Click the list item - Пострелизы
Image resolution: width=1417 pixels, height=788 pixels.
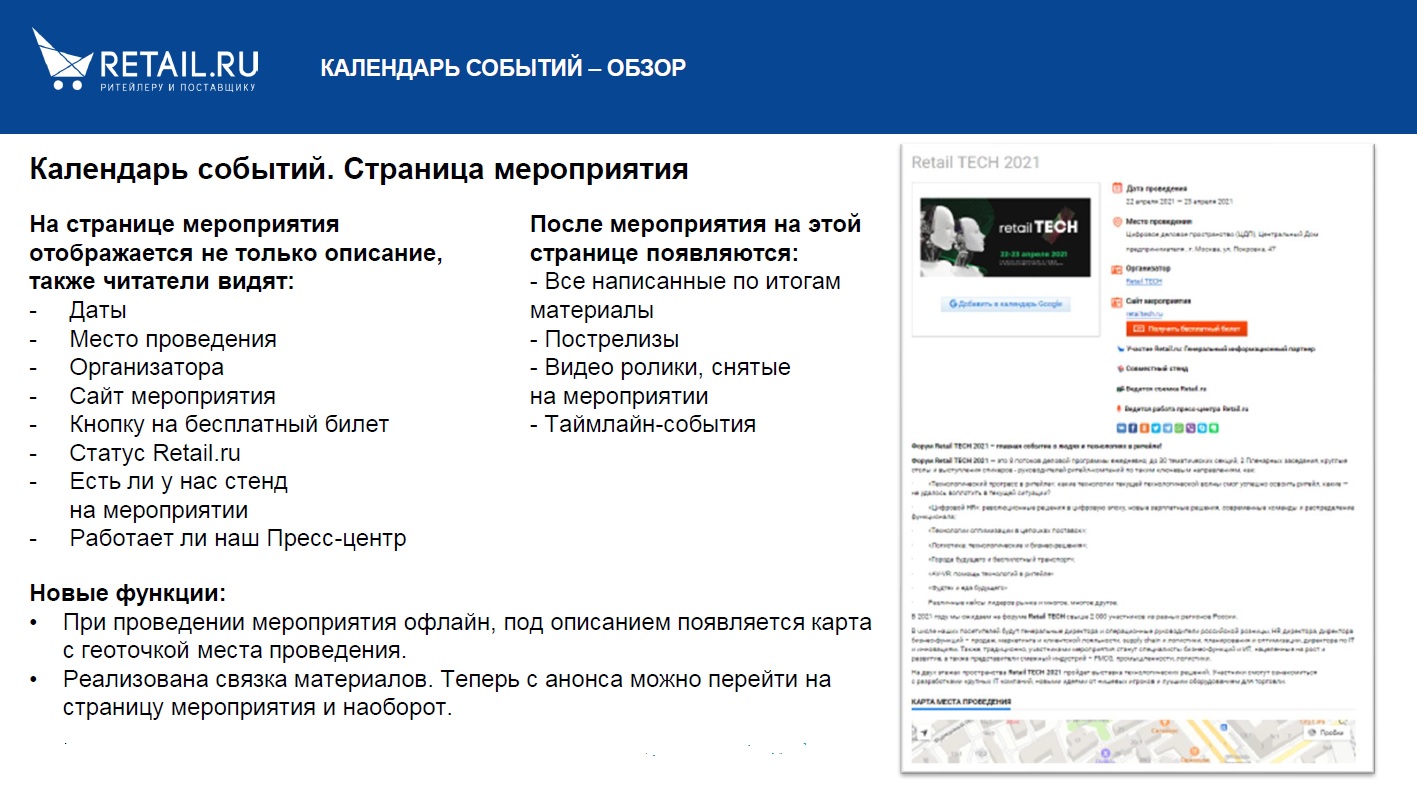(605, 339)
